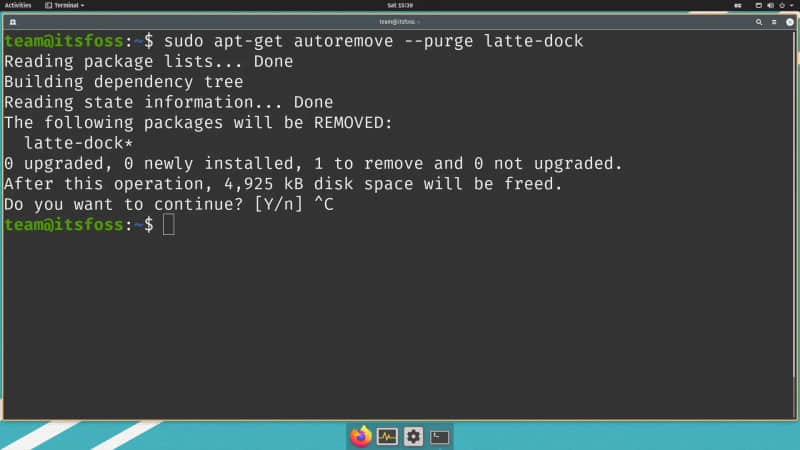Expand the team@itsfoss title dropdown
This screenshot has width=800, height=450.
[x=399, y=22]
